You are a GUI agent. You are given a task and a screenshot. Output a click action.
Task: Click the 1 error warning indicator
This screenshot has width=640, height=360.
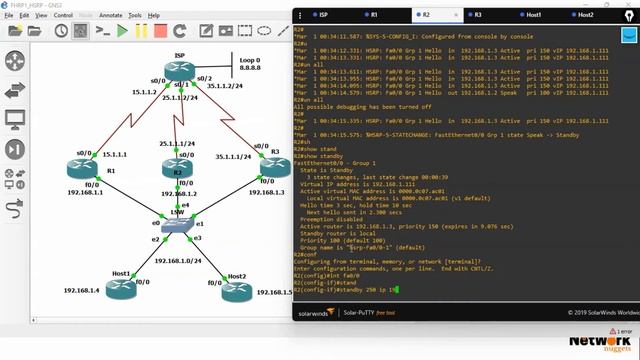click(621, 331)
